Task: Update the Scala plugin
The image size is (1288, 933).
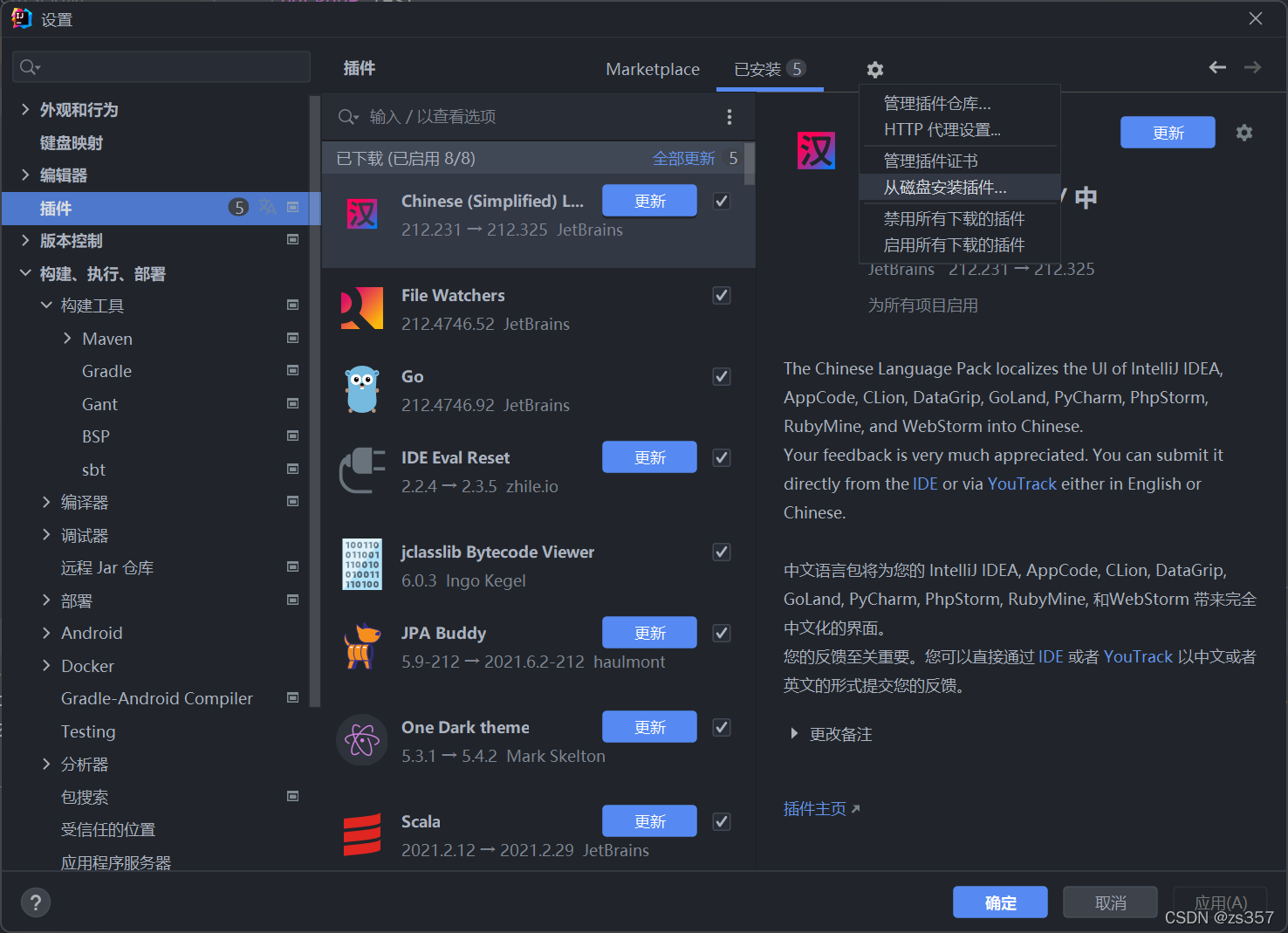Action: click(x=649, y=821)
